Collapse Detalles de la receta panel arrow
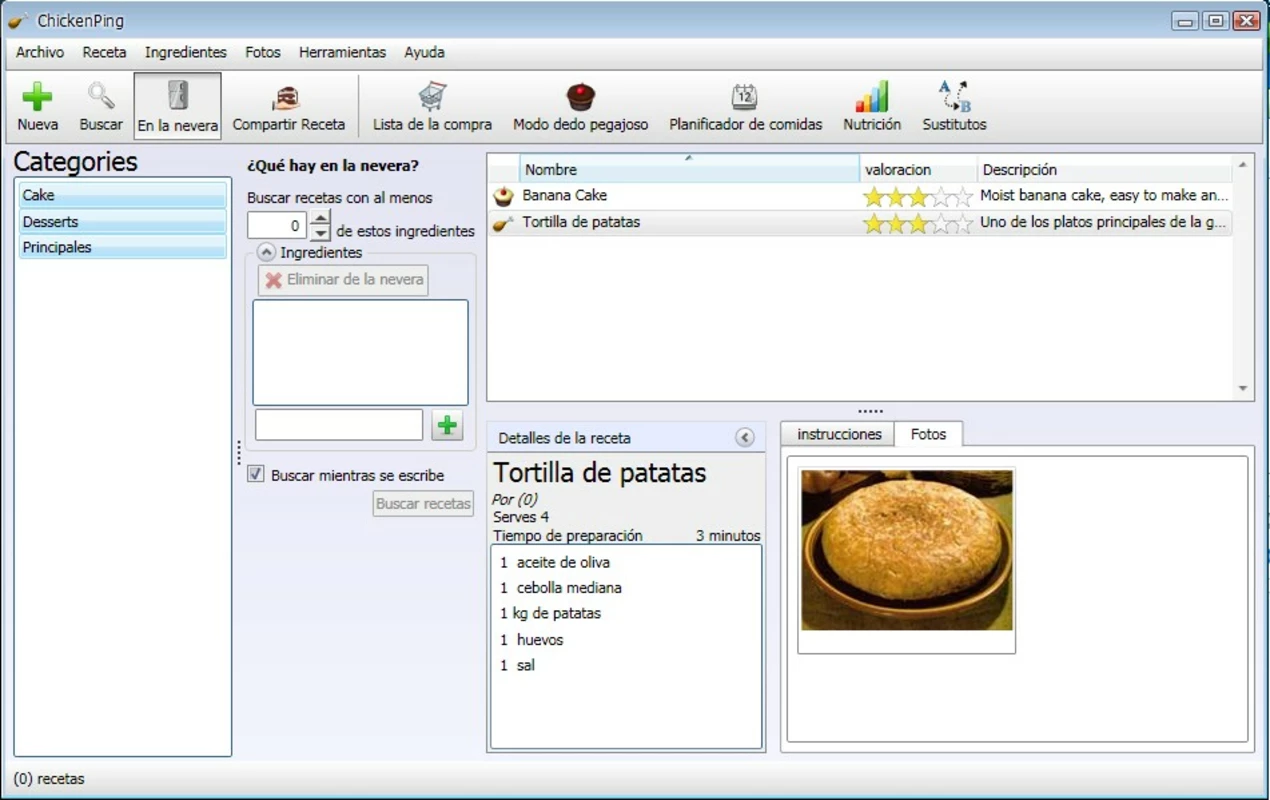This screenshot has width=1270, height=800. pyautogui.click(x=744, y=437)
